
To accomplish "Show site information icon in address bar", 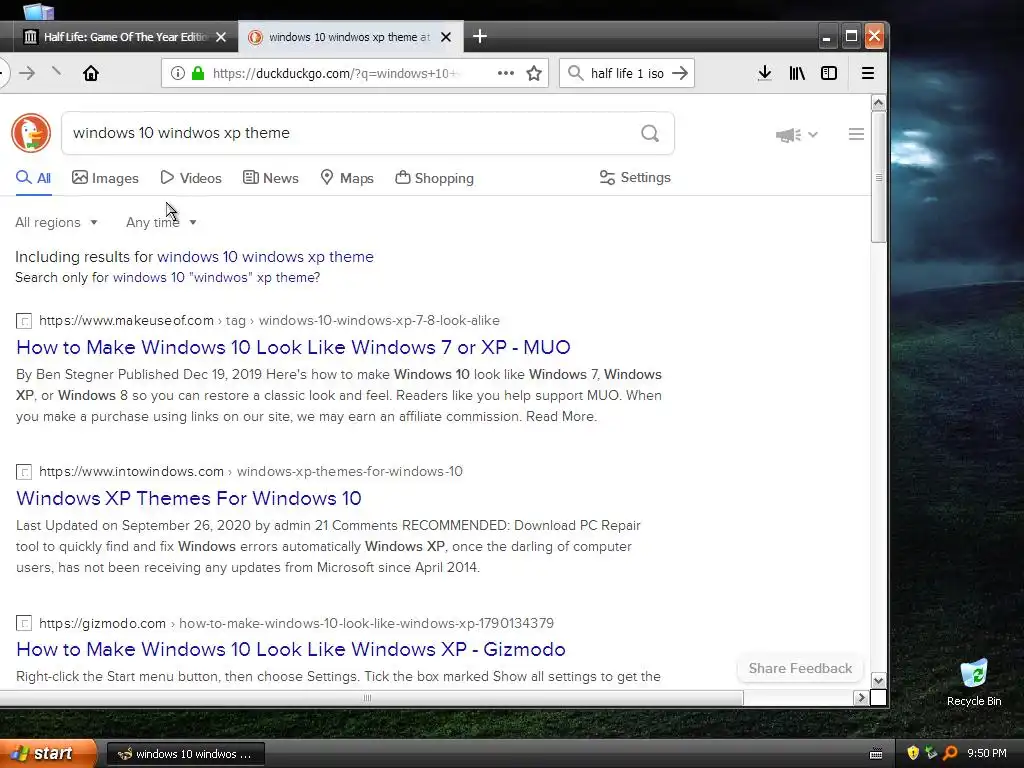I will point(178,73).
